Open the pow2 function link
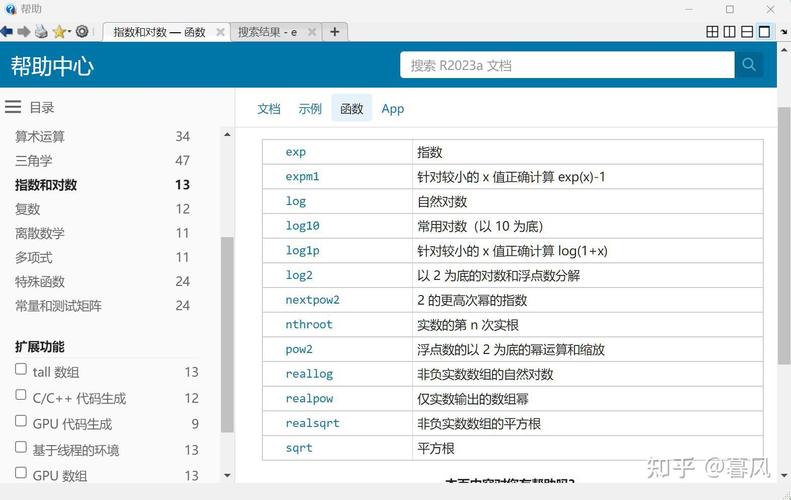 tap(299, 349)
